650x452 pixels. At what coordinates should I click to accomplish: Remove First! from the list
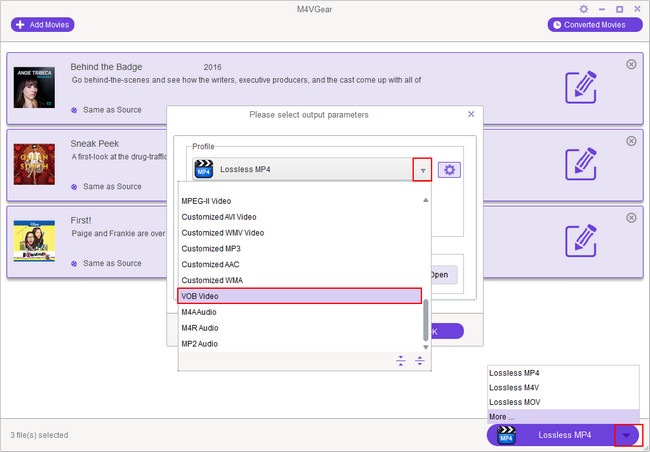(631, 218)
